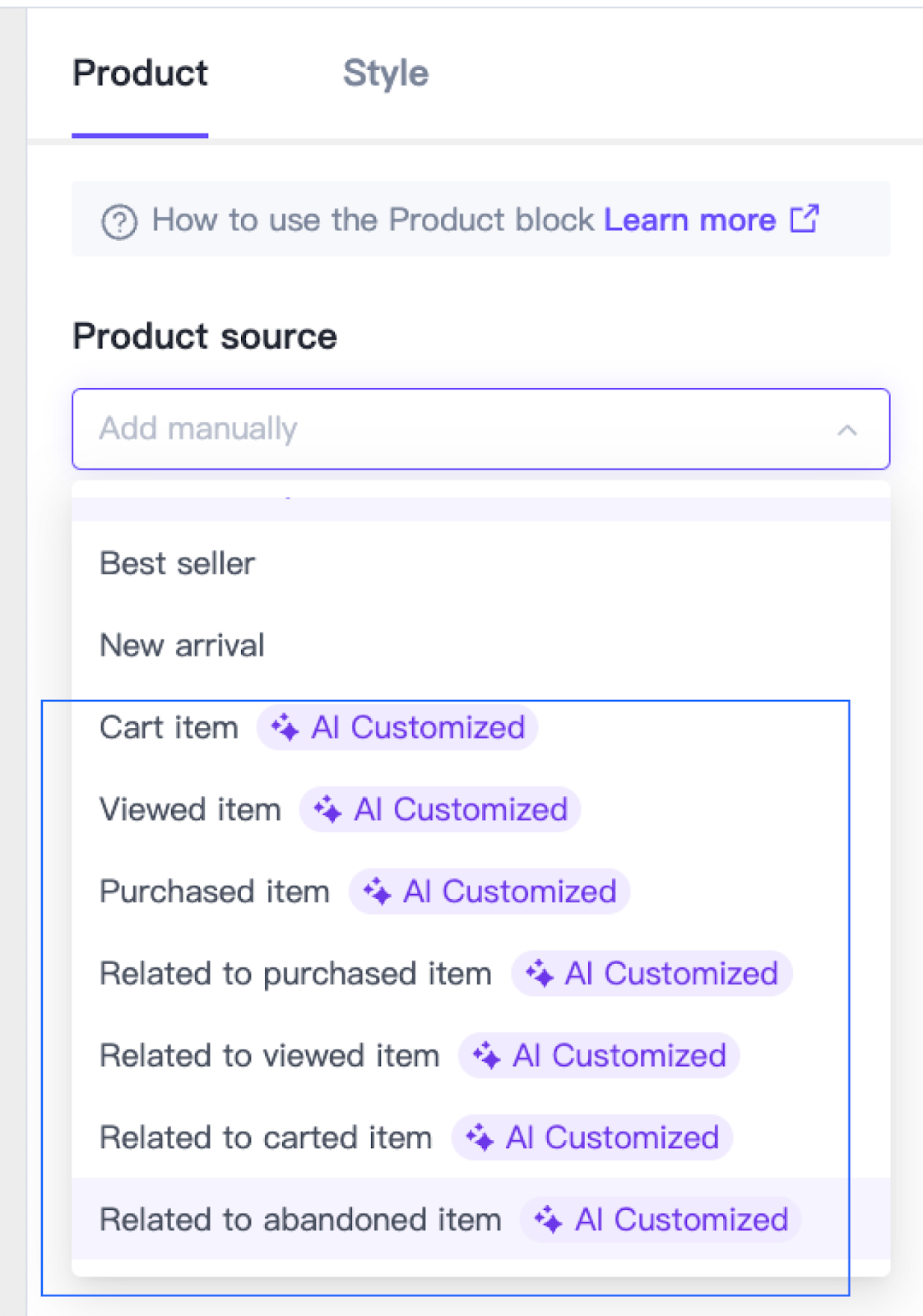Choose Related to abandoned item option
The image size is (923, 1316).
point(480,1219)
